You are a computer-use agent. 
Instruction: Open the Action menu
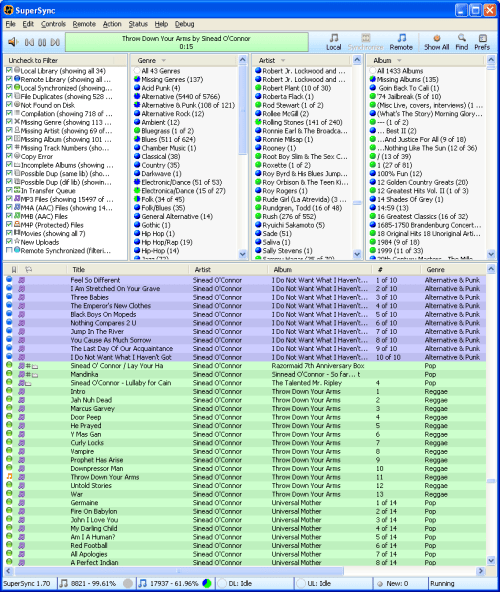[x=112, y=24]
